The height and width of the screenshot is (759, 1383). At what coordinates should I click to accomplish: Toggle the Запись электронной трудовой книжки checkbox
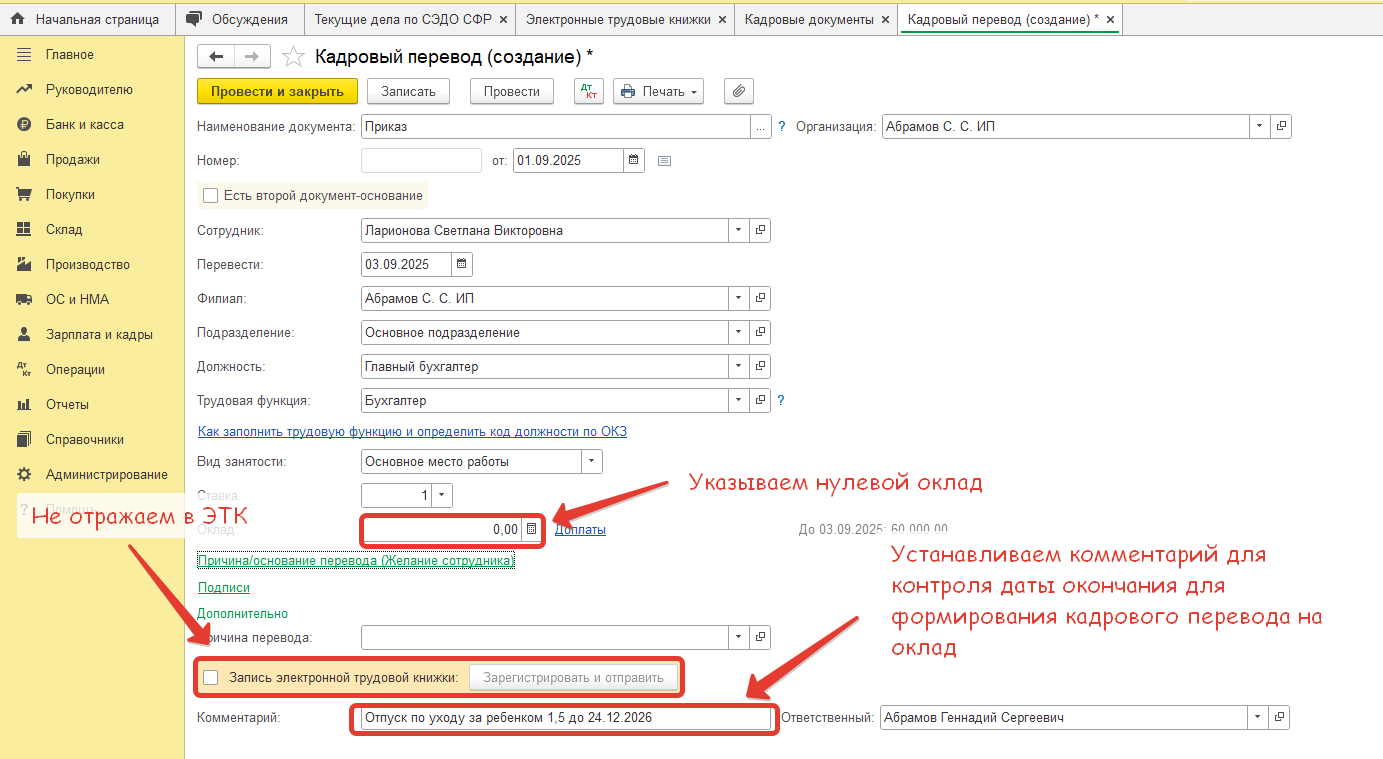click(211, 678)
